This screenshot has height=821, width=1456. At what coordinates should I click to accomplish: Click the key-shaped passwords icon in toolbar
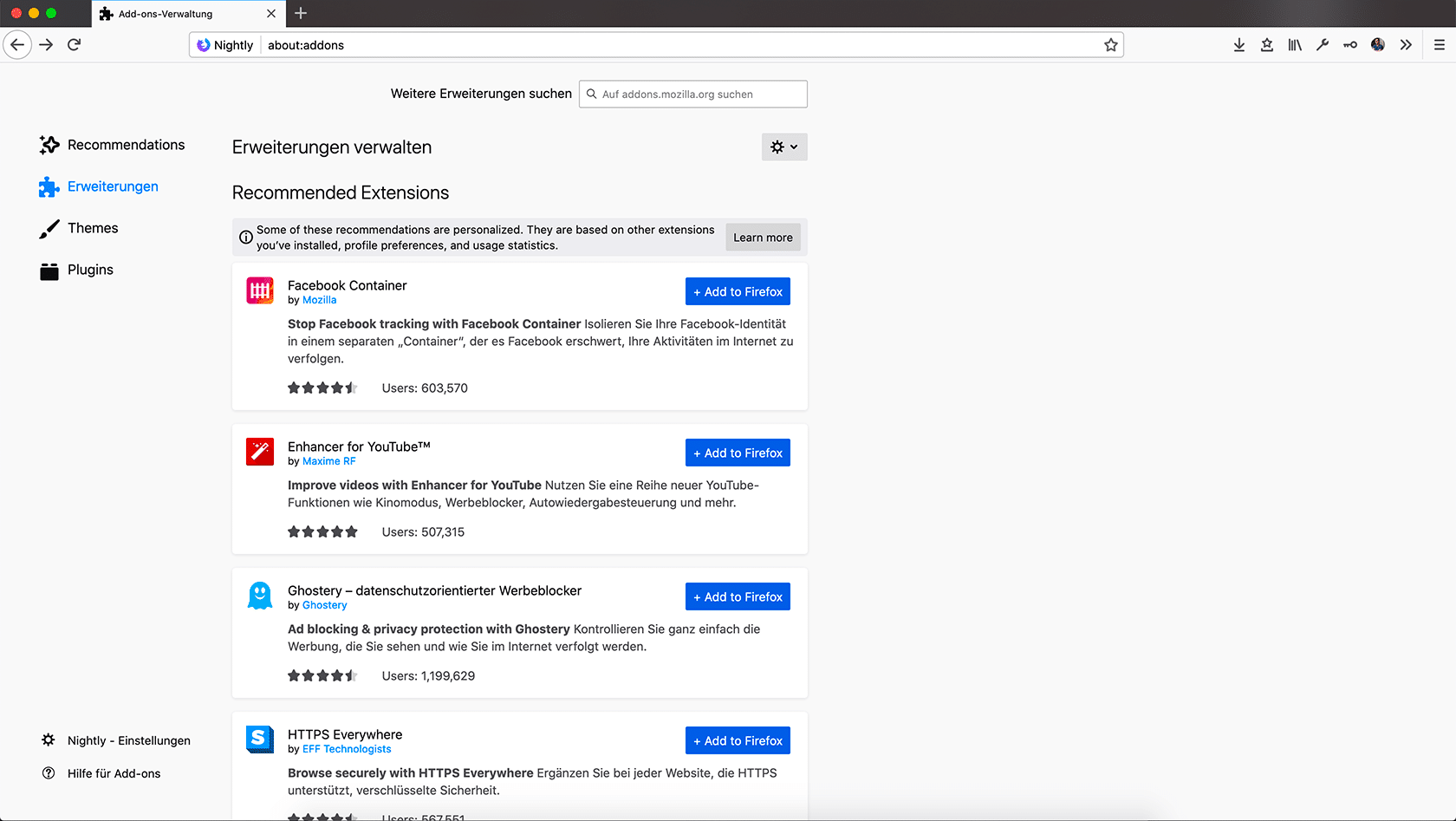point(1350,45)
